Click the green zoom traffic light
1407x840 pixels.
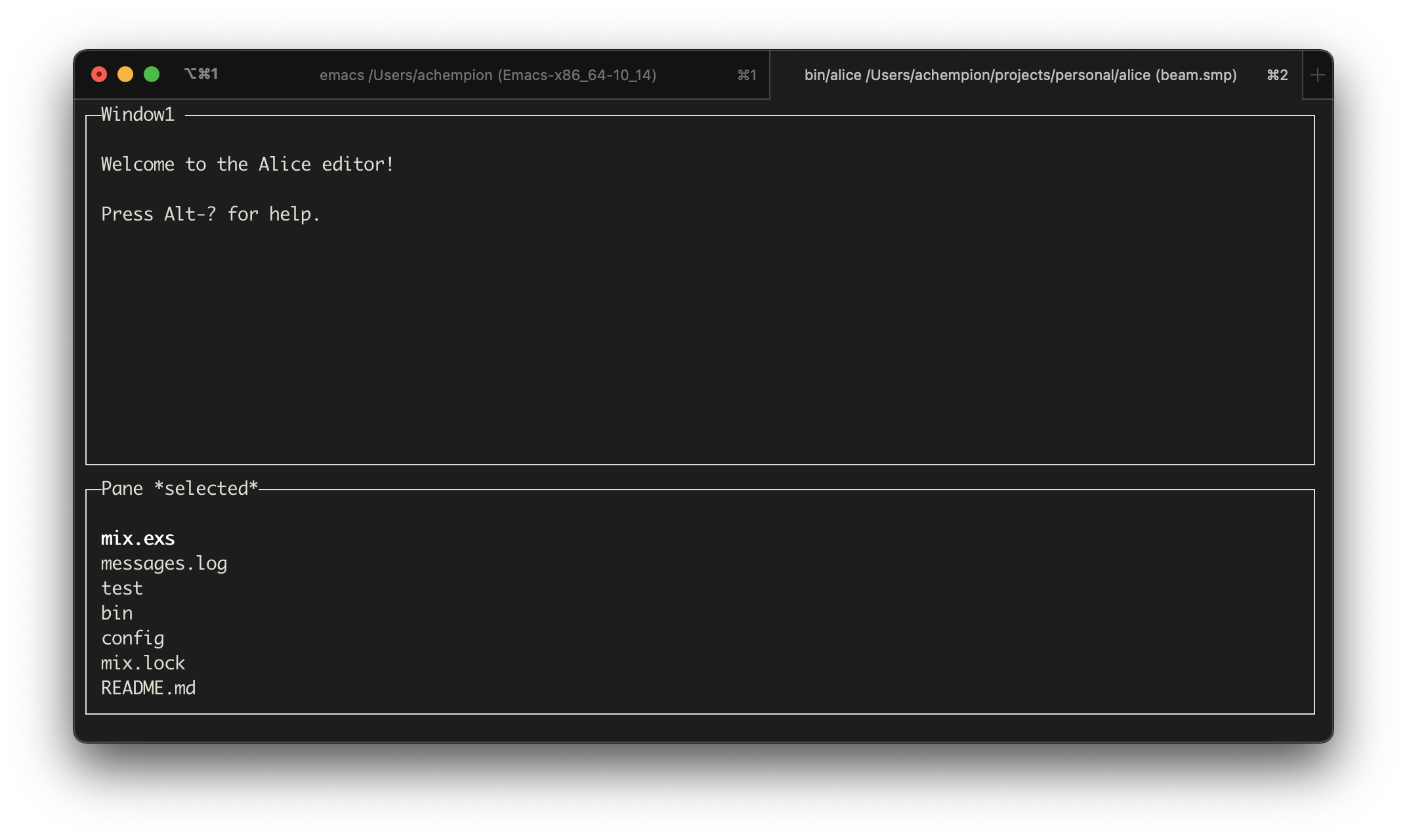[152, 75]
